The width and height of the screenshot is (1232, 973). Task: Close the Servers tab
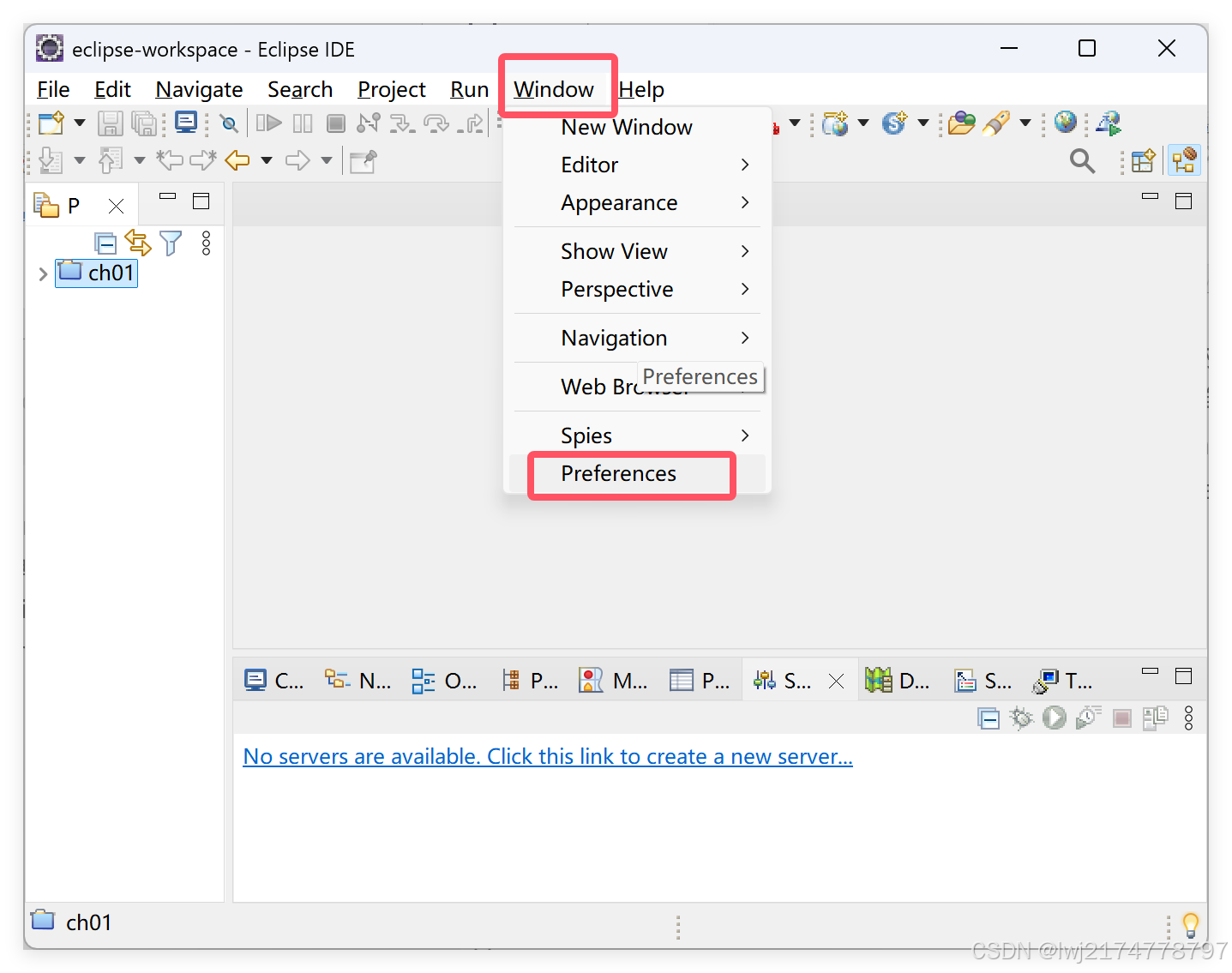point(836,681)
